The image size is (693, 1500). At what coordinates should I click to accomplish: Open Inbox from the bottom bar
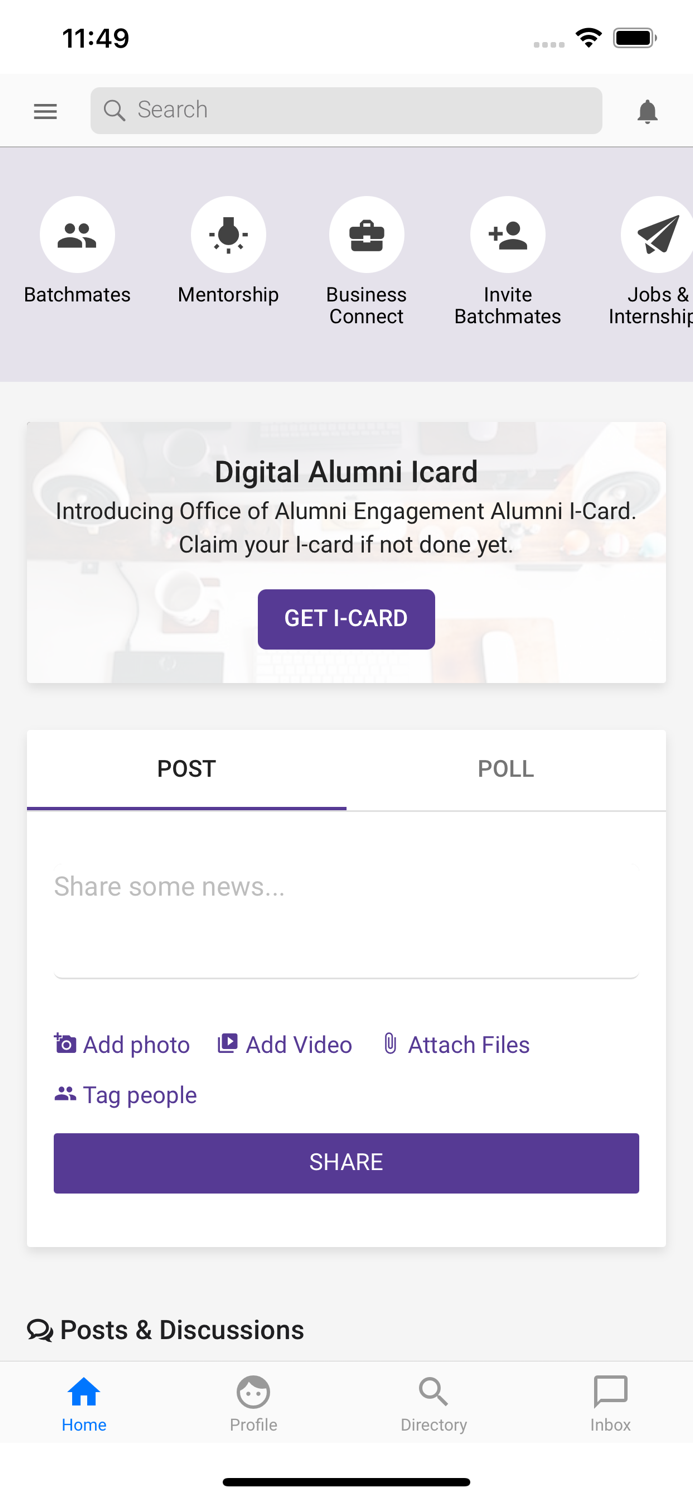point(610,1402)
